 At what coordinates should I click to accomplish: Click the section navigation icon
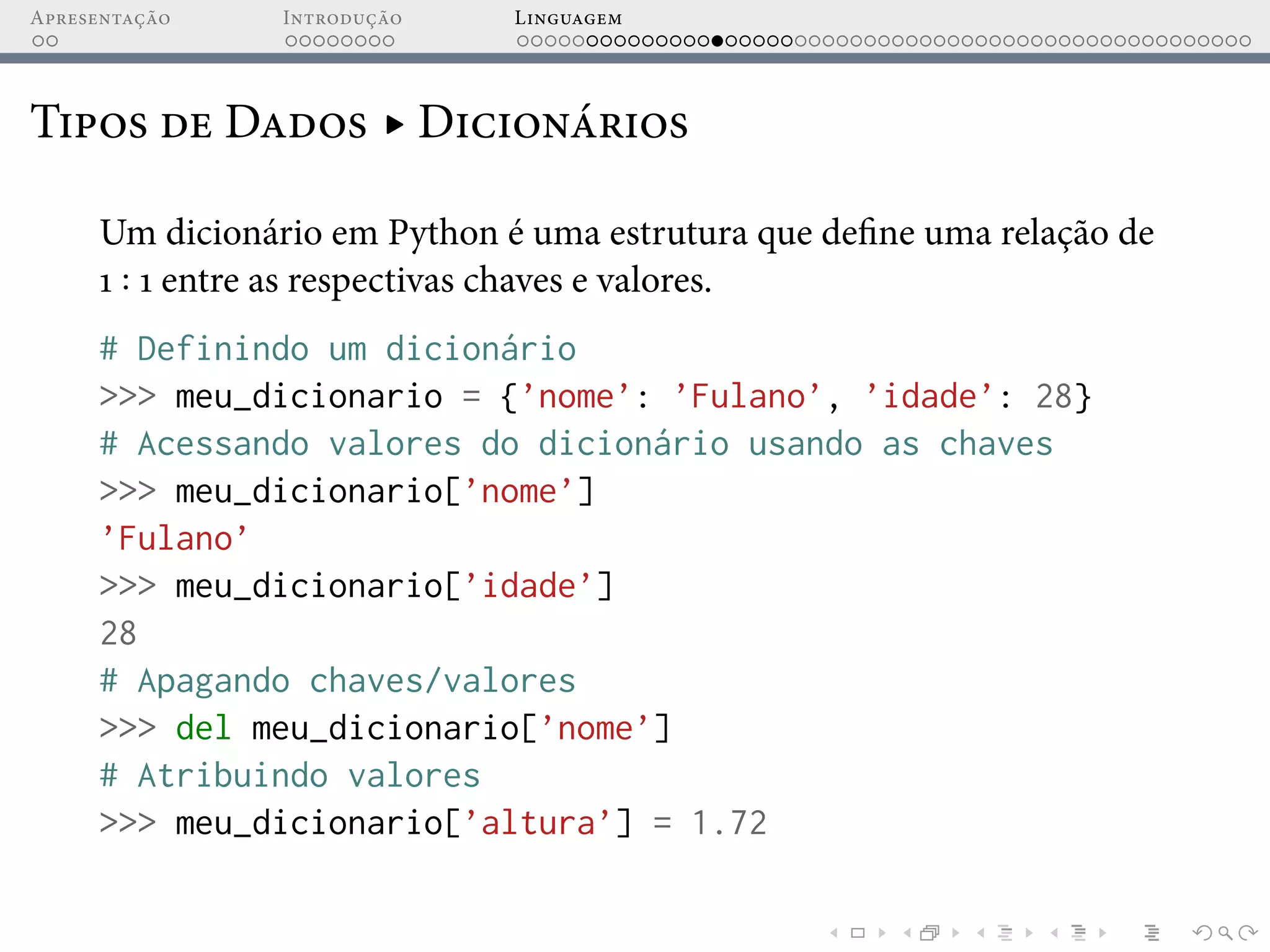tap(1078, 933)
